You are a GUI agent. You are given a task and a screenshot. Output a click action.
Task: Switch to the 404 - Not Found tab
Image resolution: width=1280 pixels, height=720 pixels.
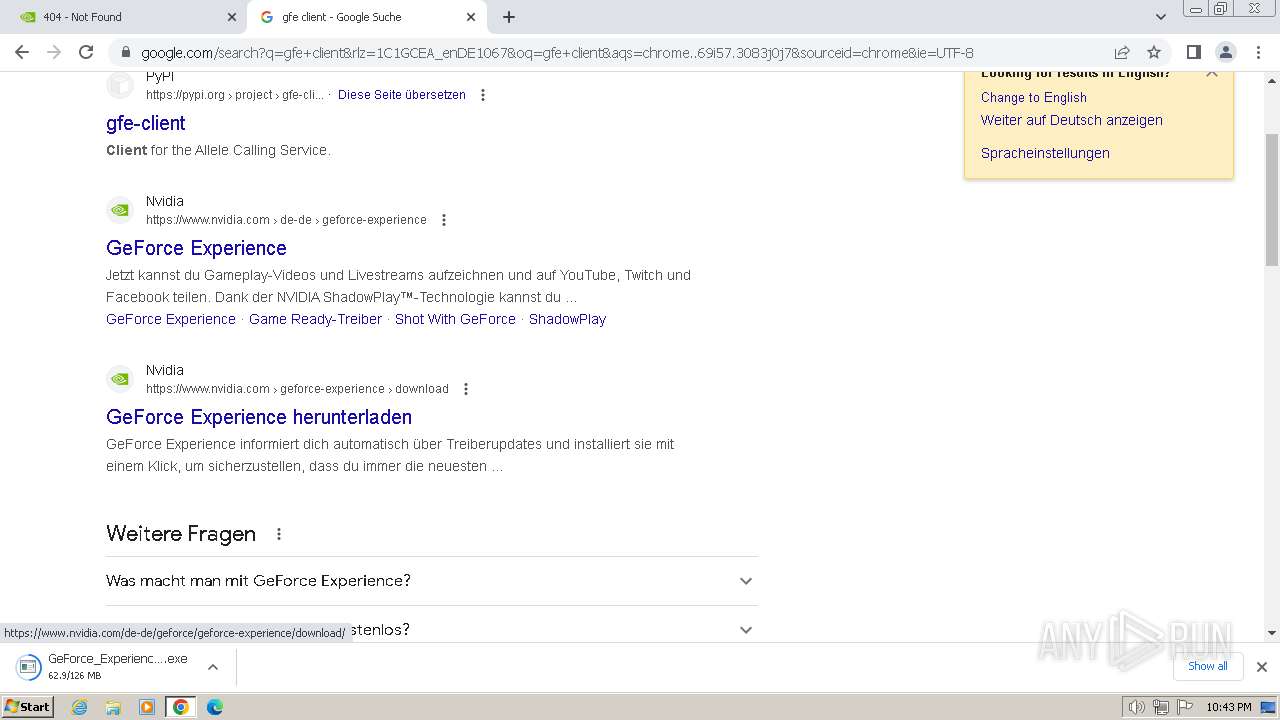click(x=125, y=17)
